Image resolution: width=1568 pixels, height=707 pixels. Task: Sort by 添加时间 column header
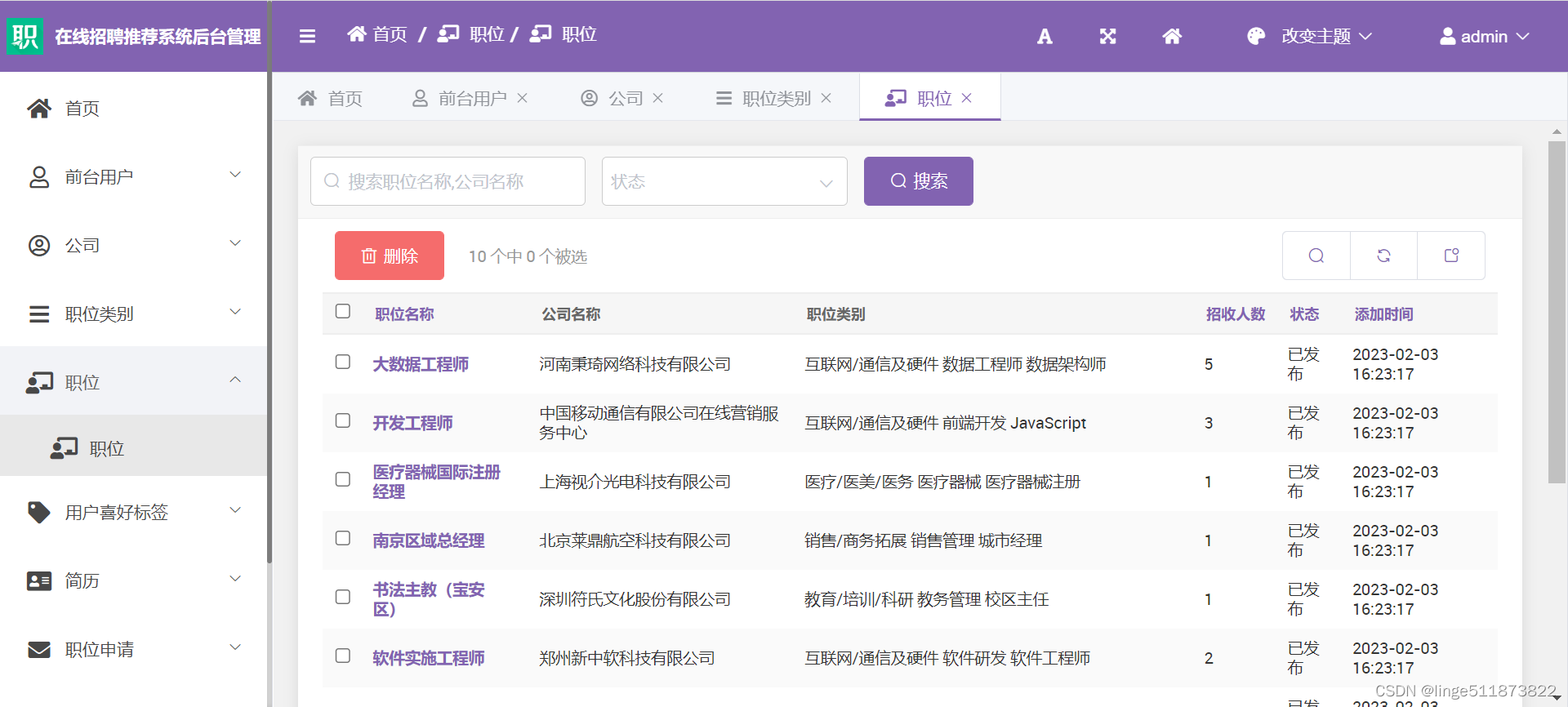point(1383,314)
